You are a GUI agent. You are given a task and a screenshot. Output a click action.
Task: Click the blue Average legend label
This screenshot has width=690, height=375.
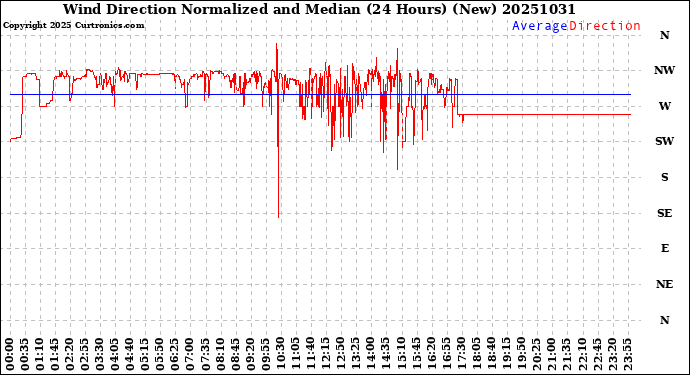tap(540, 26)
